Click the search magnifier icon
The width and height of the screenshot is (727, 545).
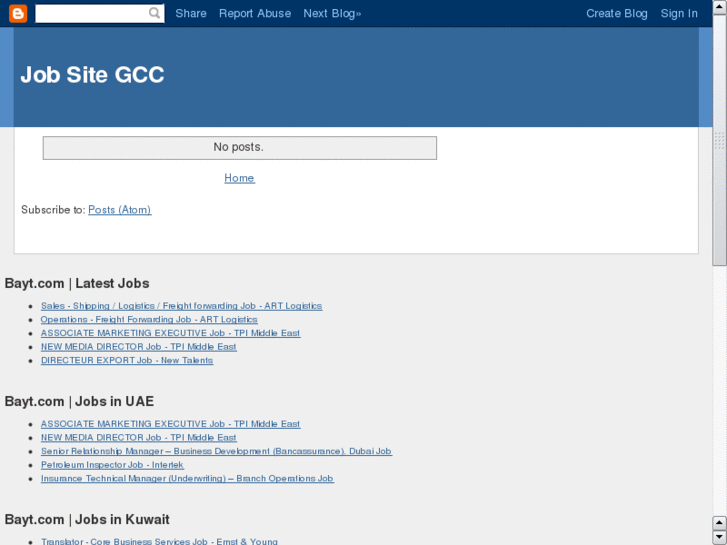pos(154,13)
